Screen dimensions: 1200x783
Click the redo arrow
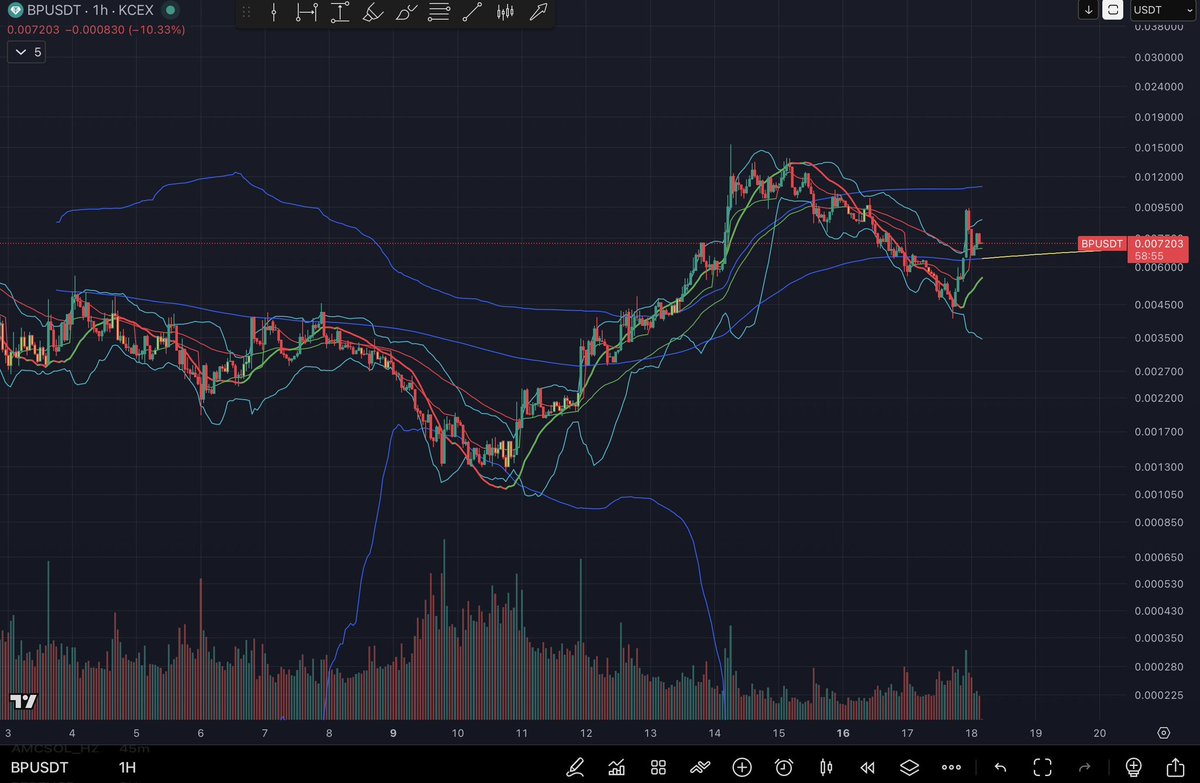[1084, 767]
